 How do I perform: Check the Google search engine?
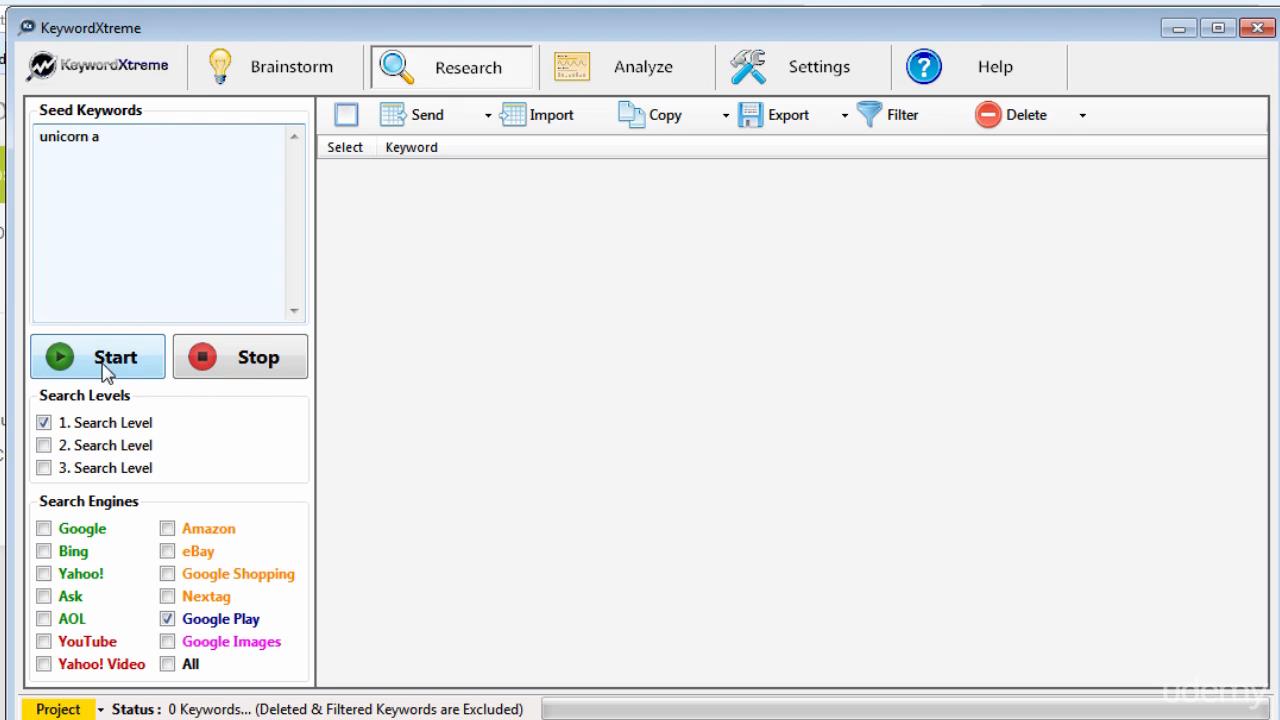[x=44, y=529]
